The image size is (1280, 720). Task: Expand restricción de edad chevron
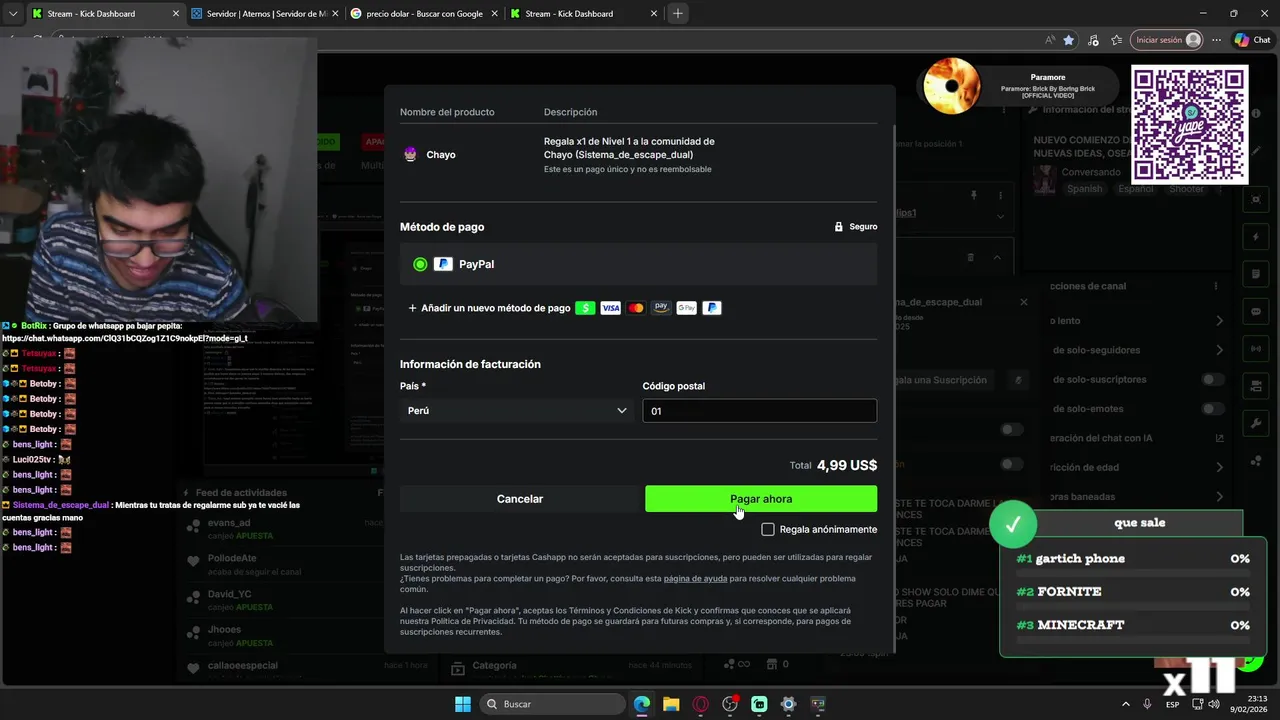pyautogui.click(x=1219, y=467)
